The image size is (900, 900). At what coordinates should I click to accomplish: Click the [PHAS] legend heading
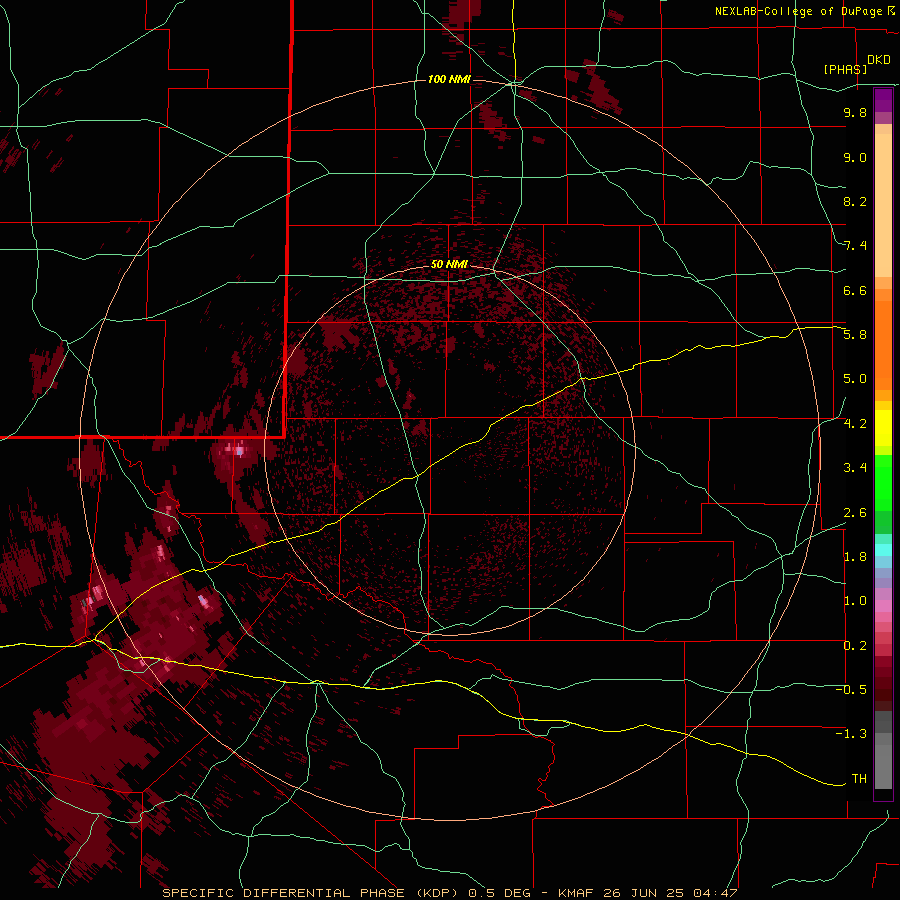coord(845,69)
